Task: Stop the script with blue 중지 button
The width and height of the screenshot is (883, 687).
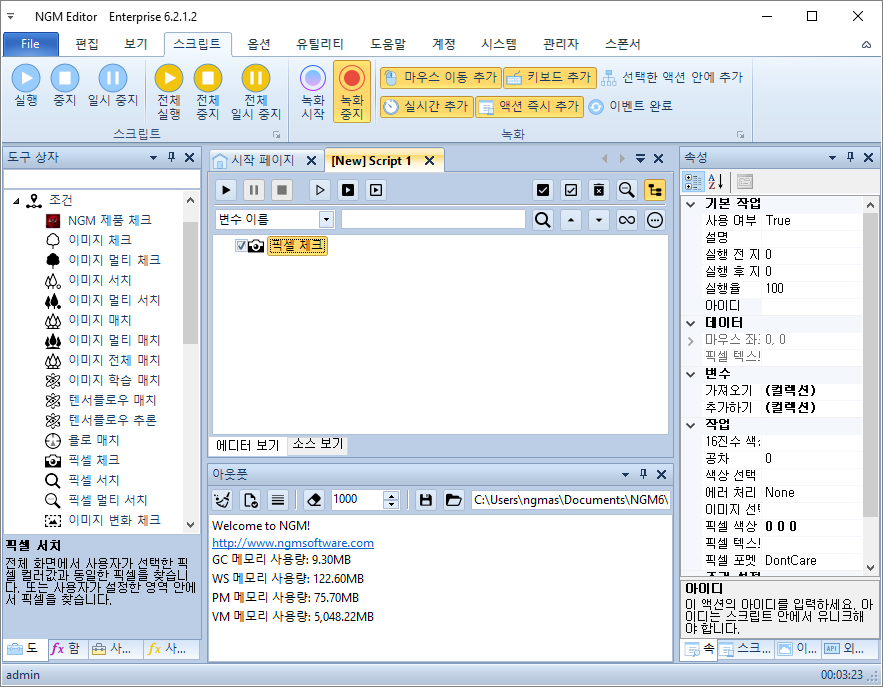Action: click(65, 86)
